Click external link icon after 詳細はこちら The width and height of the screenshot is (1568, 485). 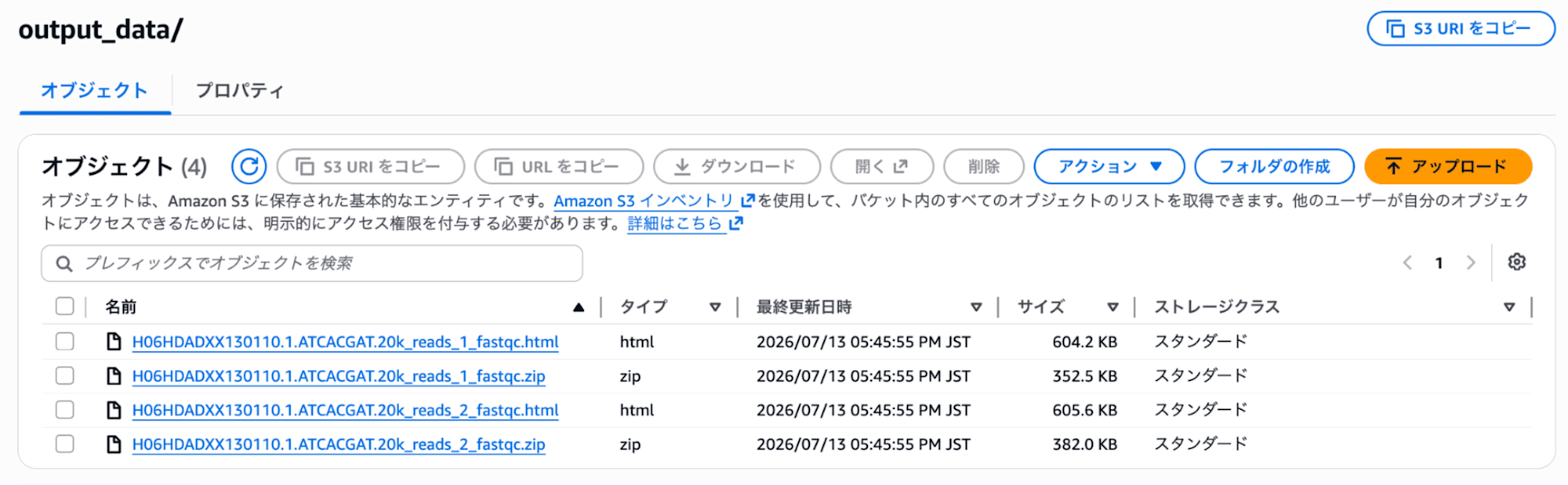click(735, 223)
